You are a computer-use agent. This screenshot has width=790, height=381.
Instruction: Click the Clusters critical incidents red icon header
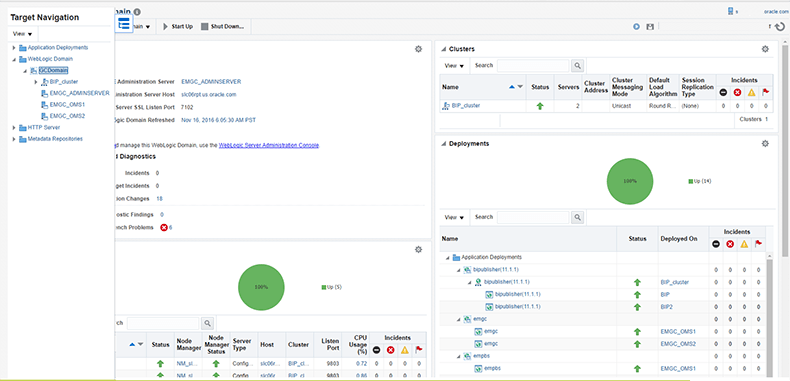click(x=737, y=92)
